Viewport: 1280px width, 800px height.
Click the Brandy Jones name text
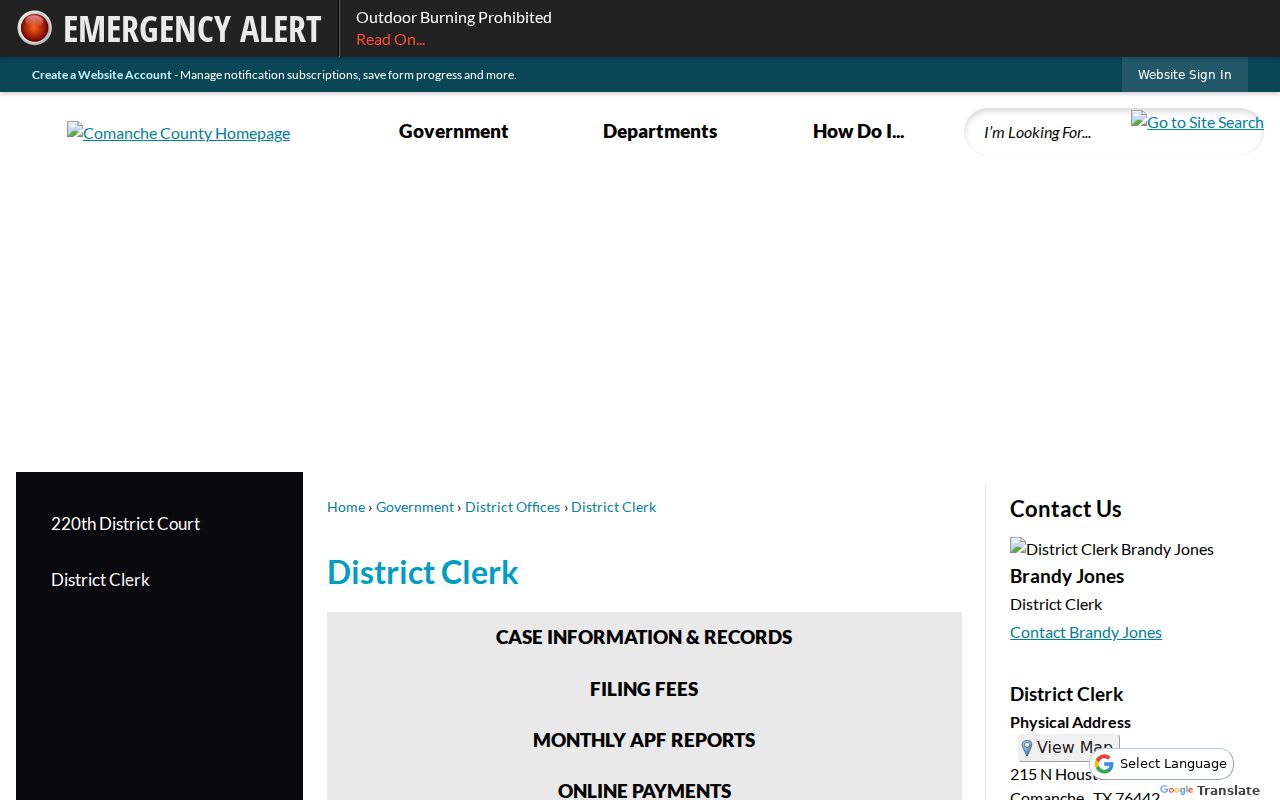click(x=1067, y=576)
